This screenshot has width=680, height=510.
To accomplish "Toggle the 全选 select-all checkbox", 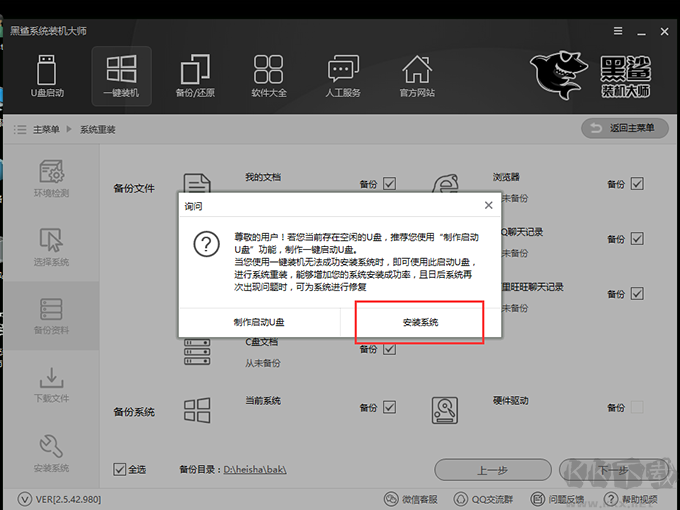I will [x=119, y=469].
